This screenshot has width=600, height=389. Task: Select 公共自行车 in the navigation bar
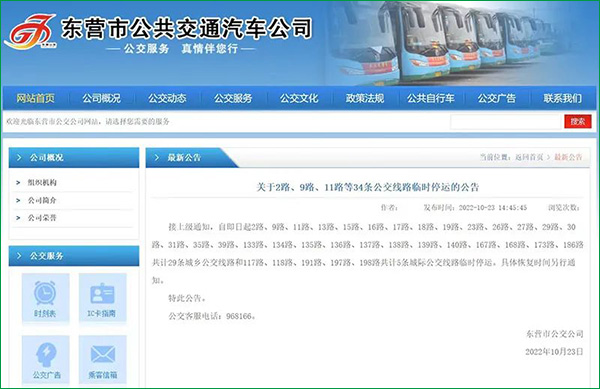click(431, 98)
